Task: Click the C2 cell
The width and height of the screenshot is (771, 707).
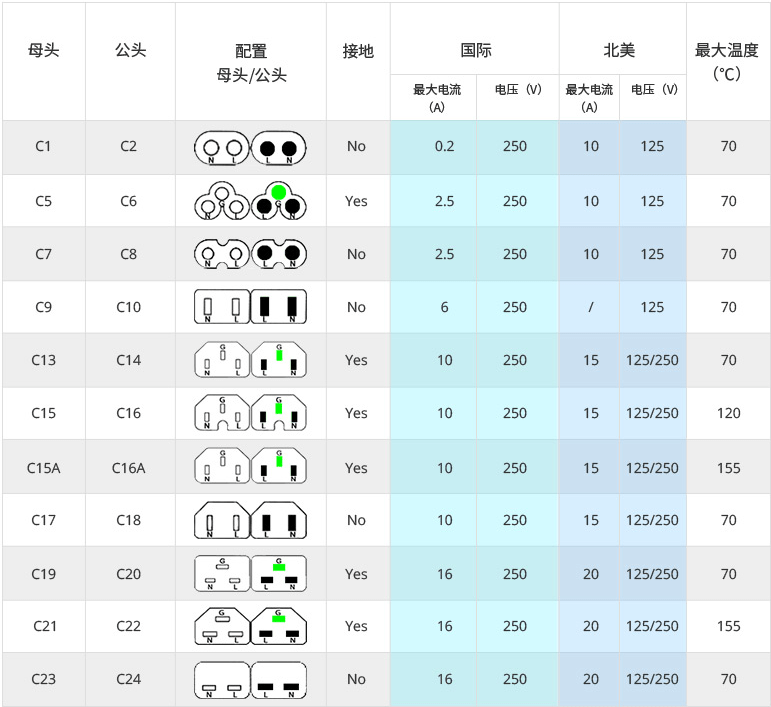Action: click(x=128, y=146)
